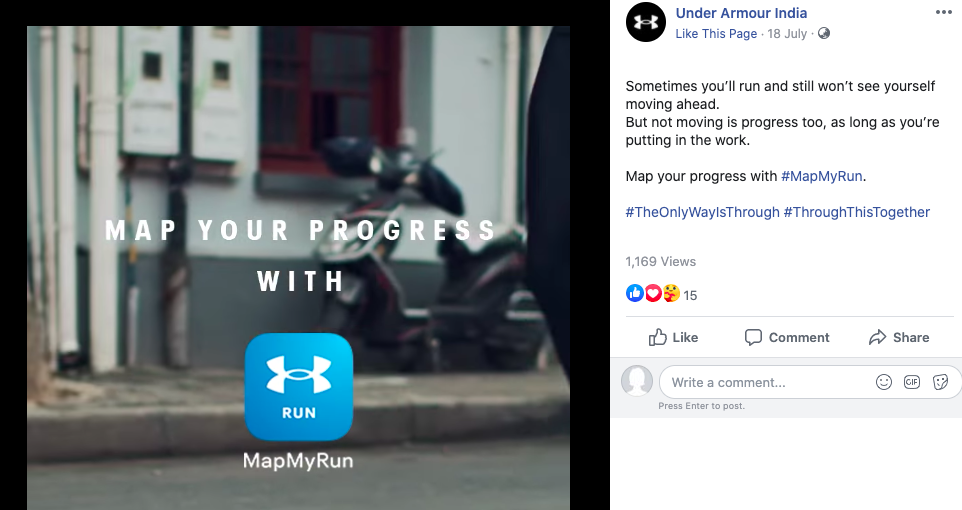Open the sticker picker icon

point(941,382)
